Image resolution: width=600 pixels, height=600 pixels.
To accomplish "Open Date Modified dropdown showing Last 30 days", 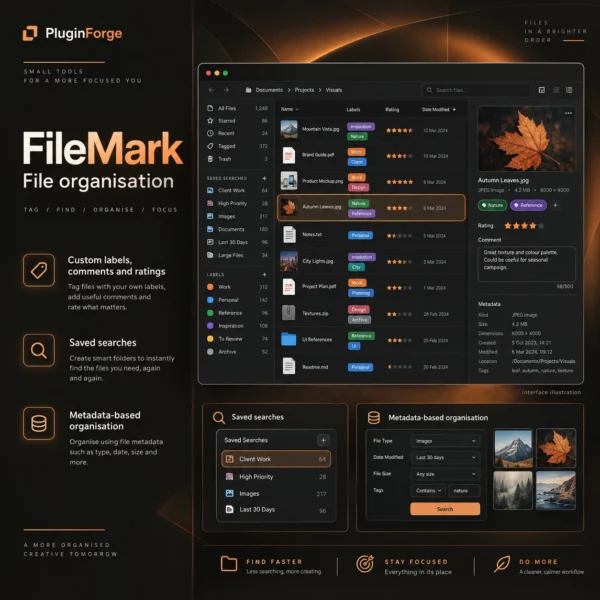I will tap(445, 458).
